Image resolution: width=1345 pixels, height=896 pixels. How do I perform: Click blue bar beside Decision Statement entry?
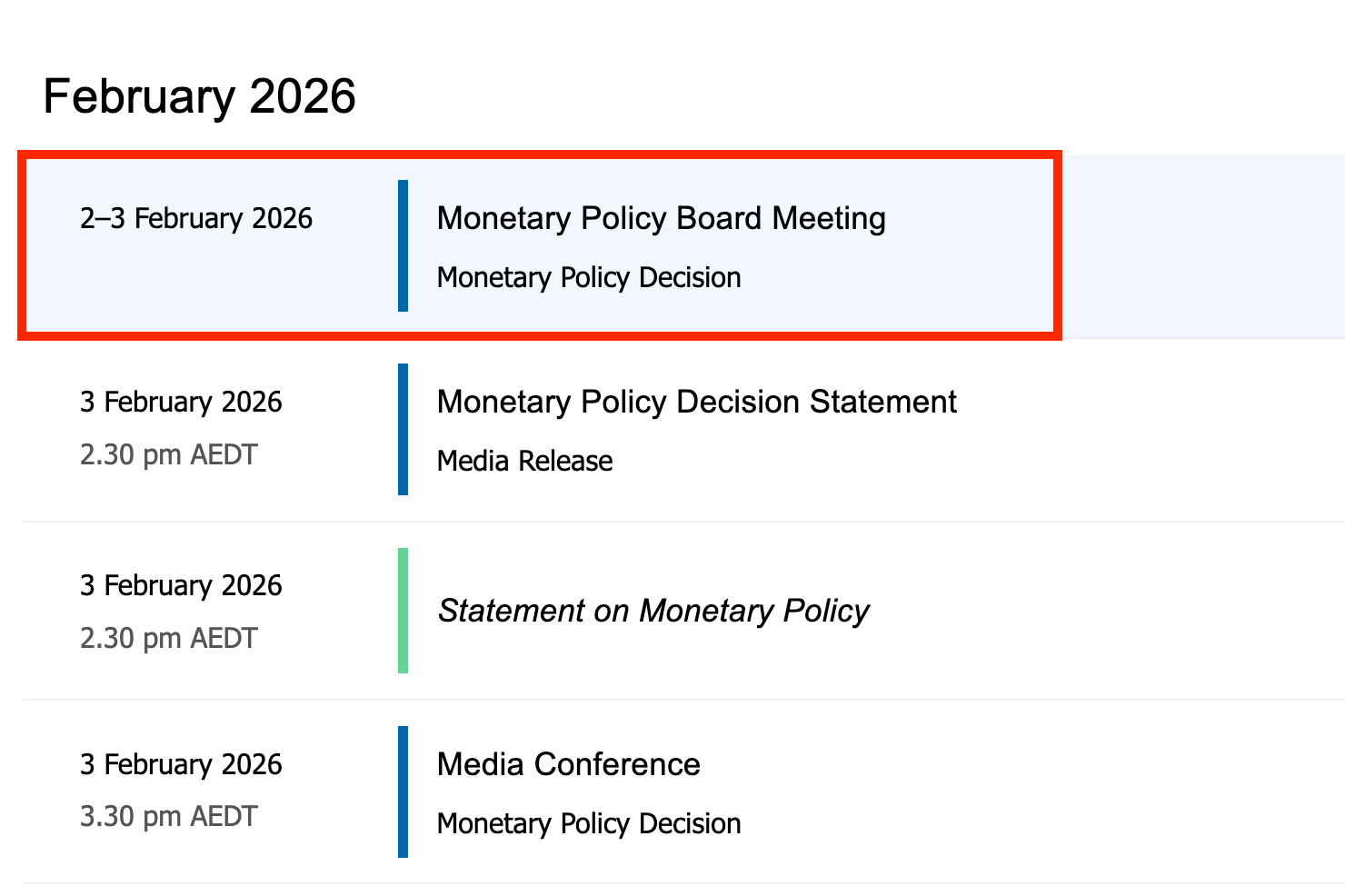click(403, 429)
